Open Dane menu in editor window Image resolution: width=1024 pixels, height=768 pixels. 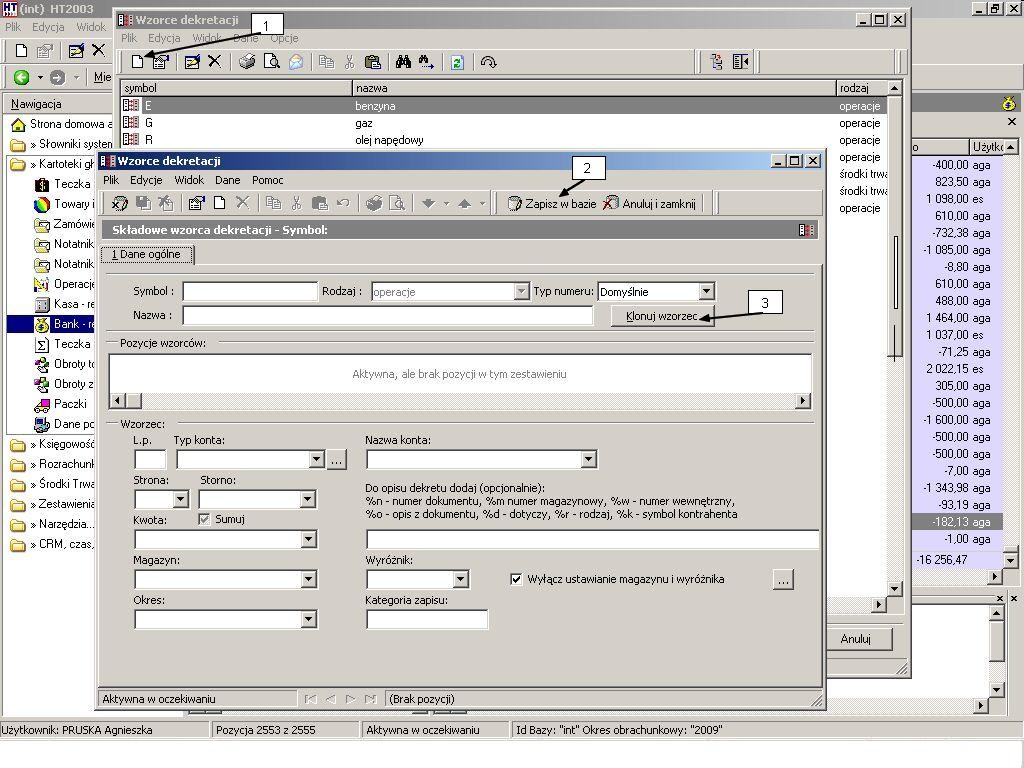227,180
